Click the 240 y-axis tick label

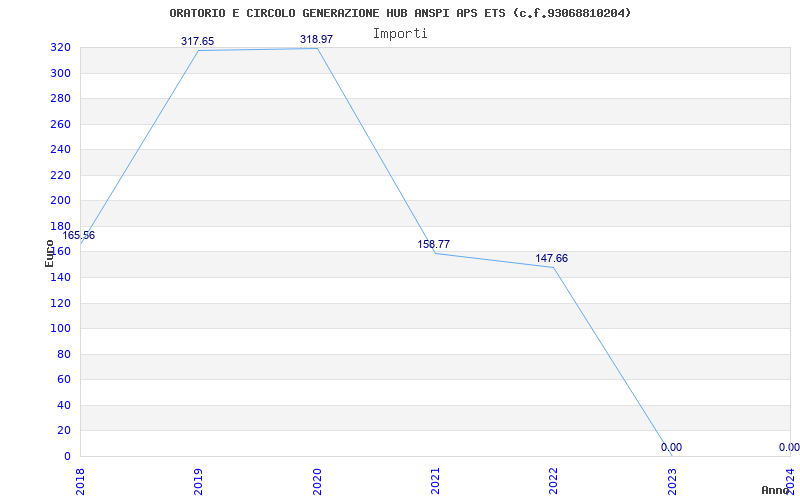tap(60, 149)
